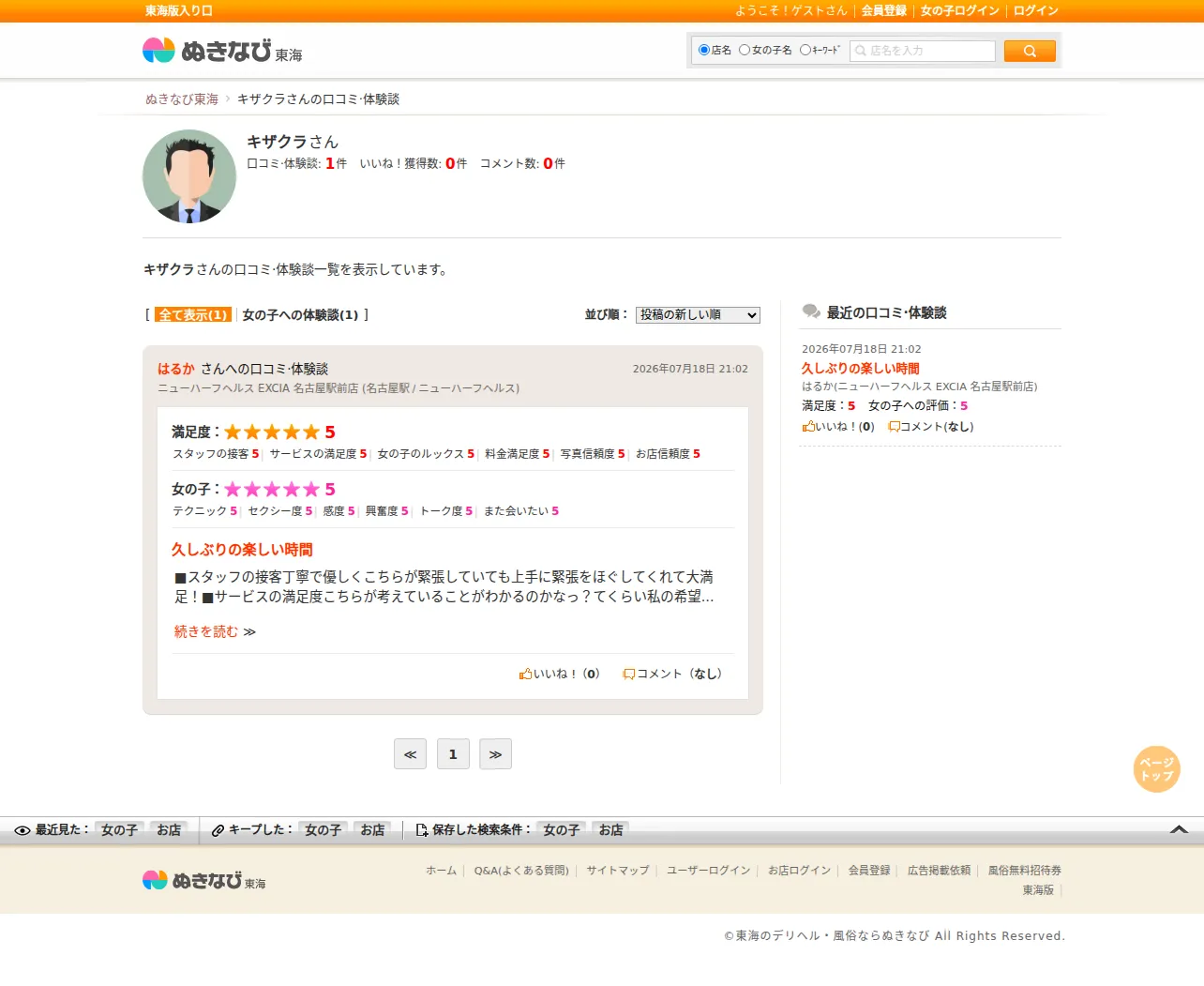Viewport: 1204px width, 986px height.
Task: Click the thumbs-up いいね icon in review card
Action: click(x=525, y=674)
